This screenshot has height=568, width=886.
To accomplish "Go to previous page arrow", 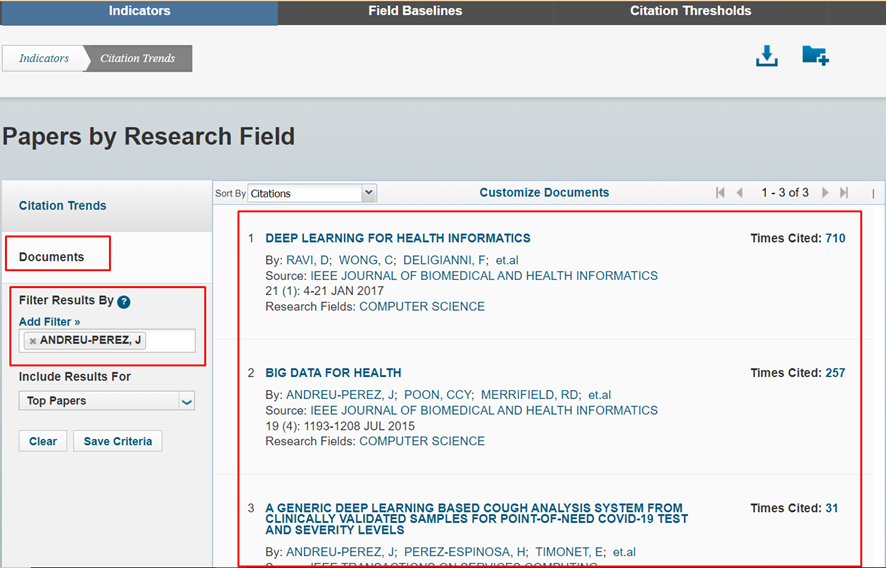I will tap(739, 193).
